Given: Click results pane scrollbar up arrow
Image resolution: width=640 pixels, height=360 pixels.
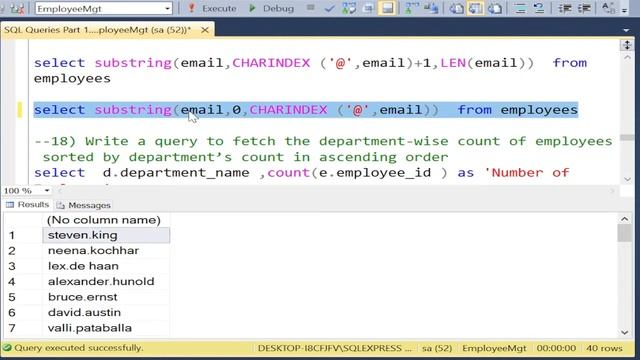Looking at the screenshot, I should pyautogui.click(x=624, y=219).
